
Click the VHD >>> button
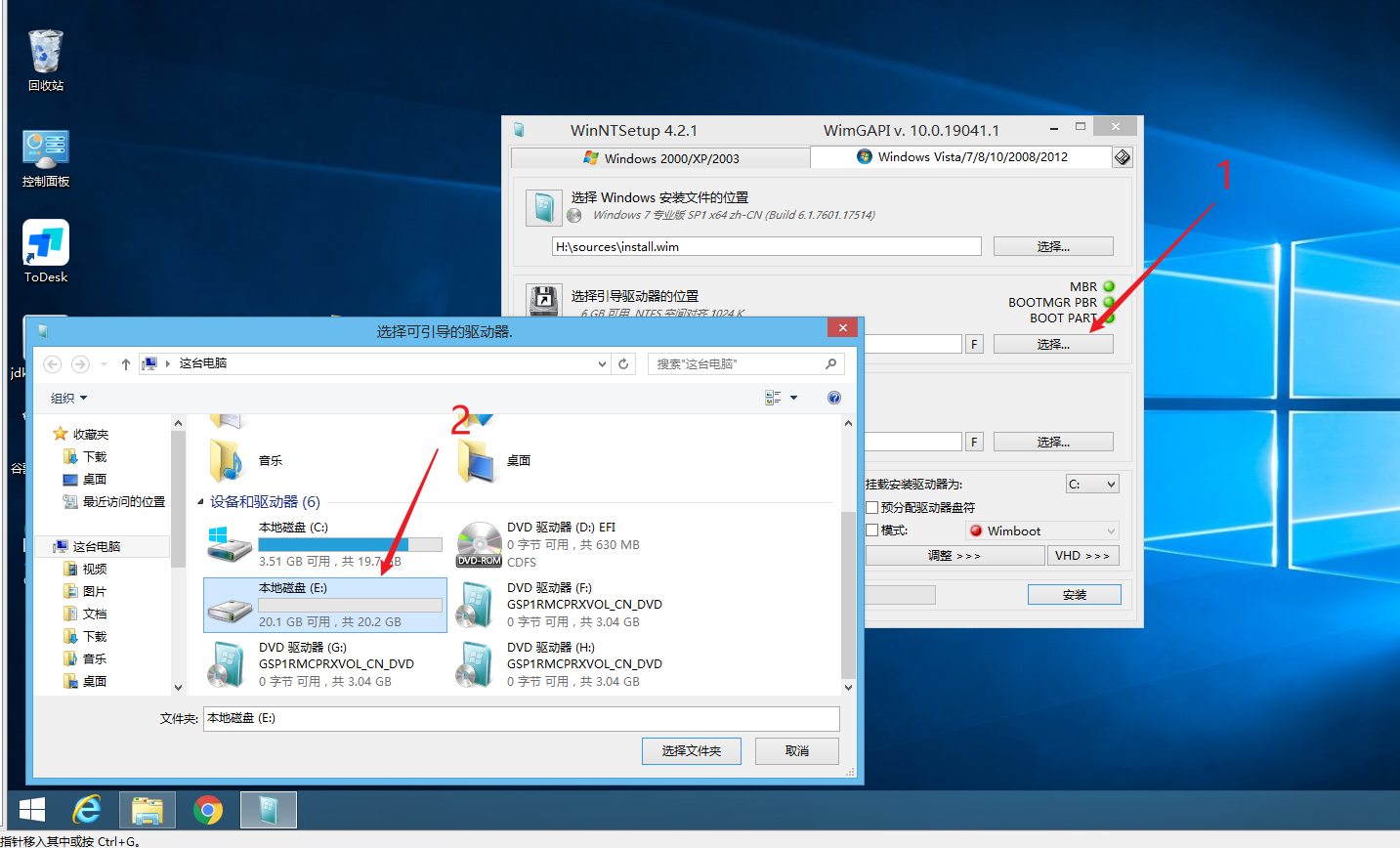click(x=1082, y=555)
